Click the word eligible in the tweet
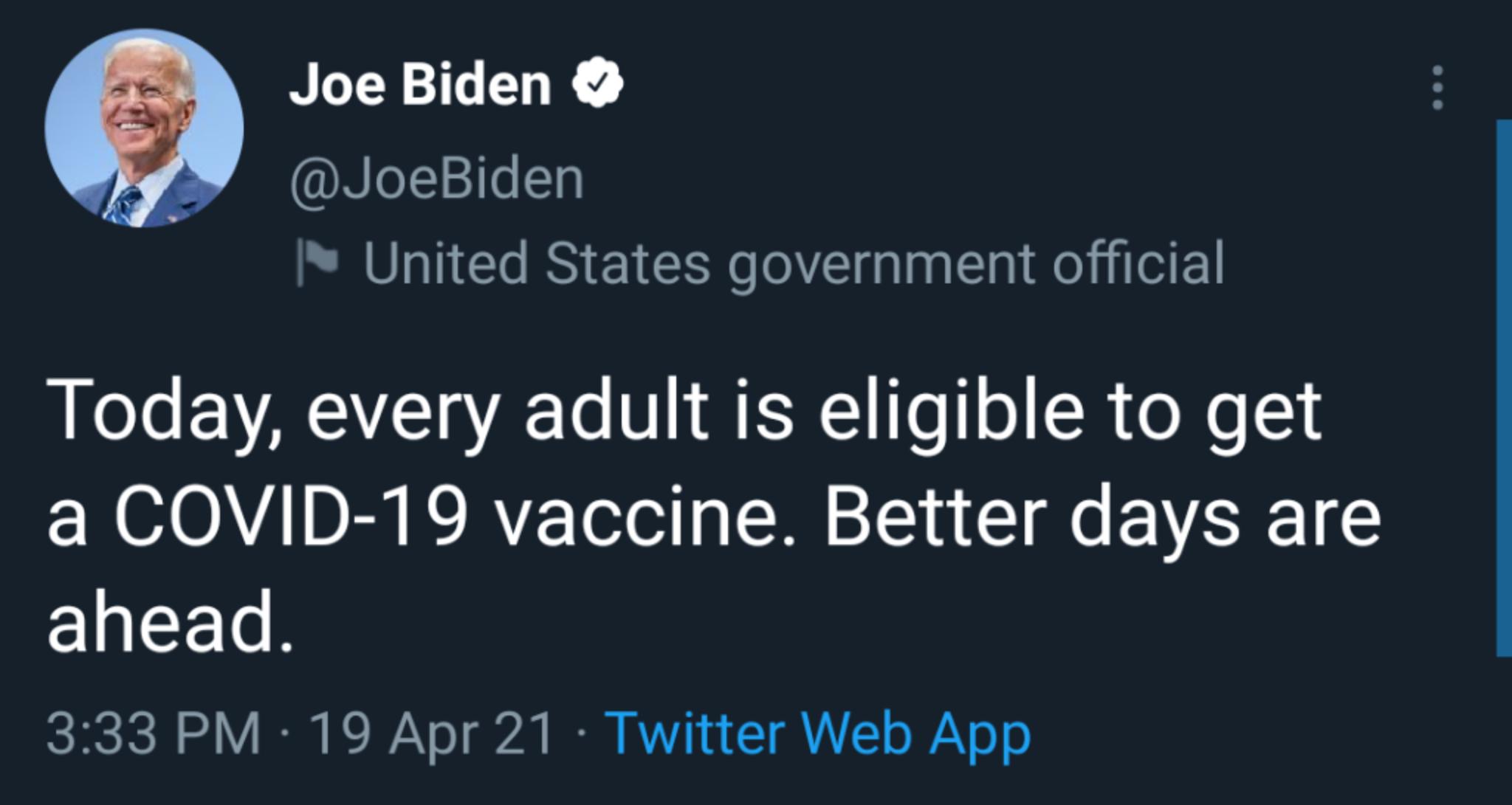Screen dimensions: 1512x805 point(951,410)
